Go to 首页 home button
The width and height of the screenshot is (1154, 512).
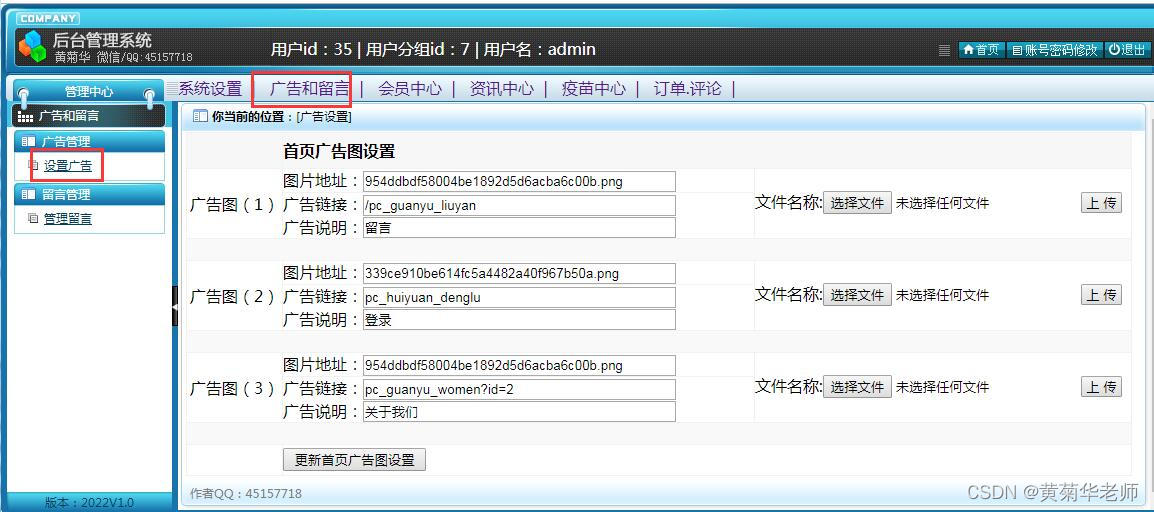(982, 50)
